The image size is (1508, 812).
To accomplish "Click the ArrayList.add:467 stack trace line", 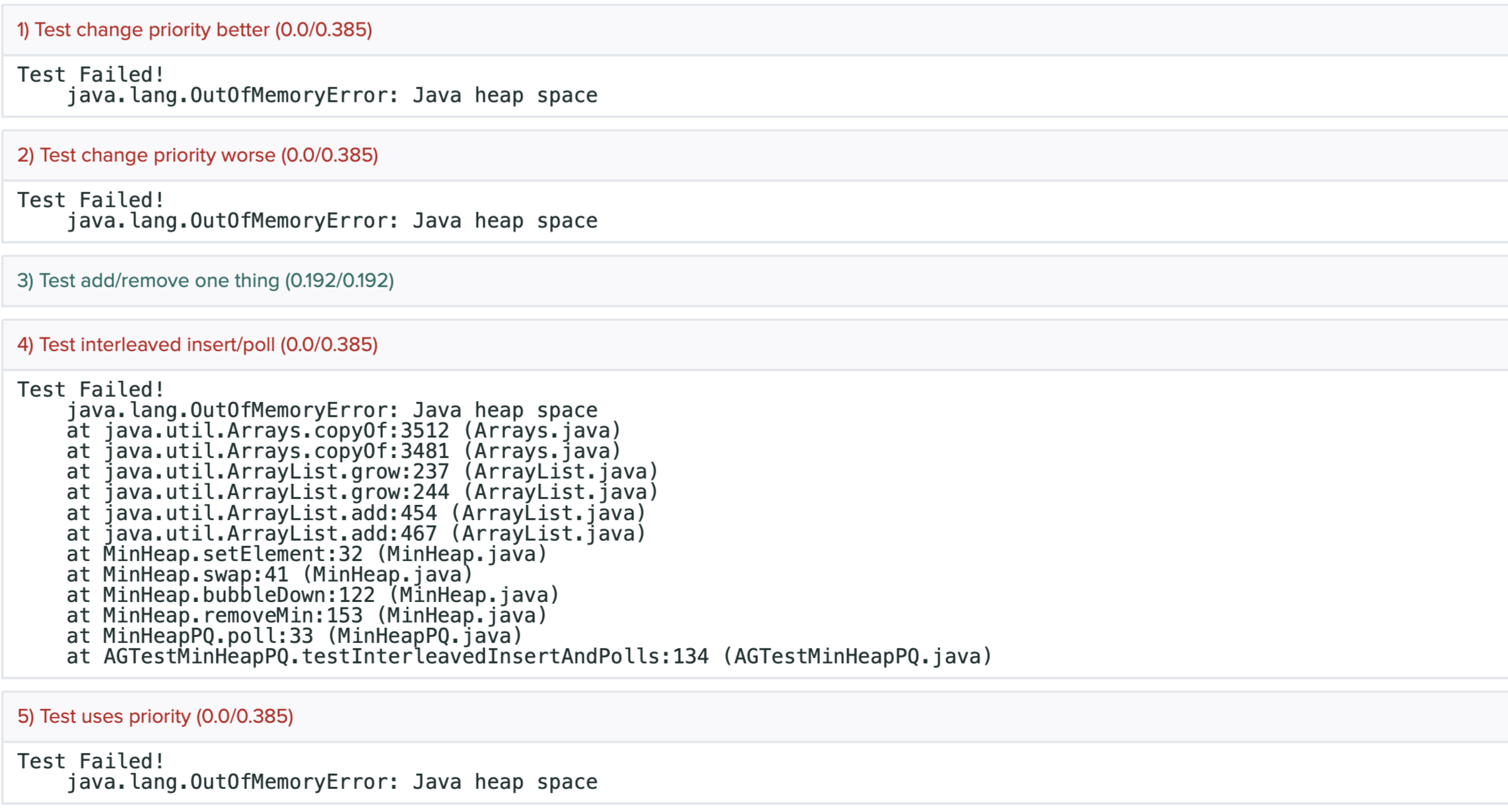I will tap(355, 533).
